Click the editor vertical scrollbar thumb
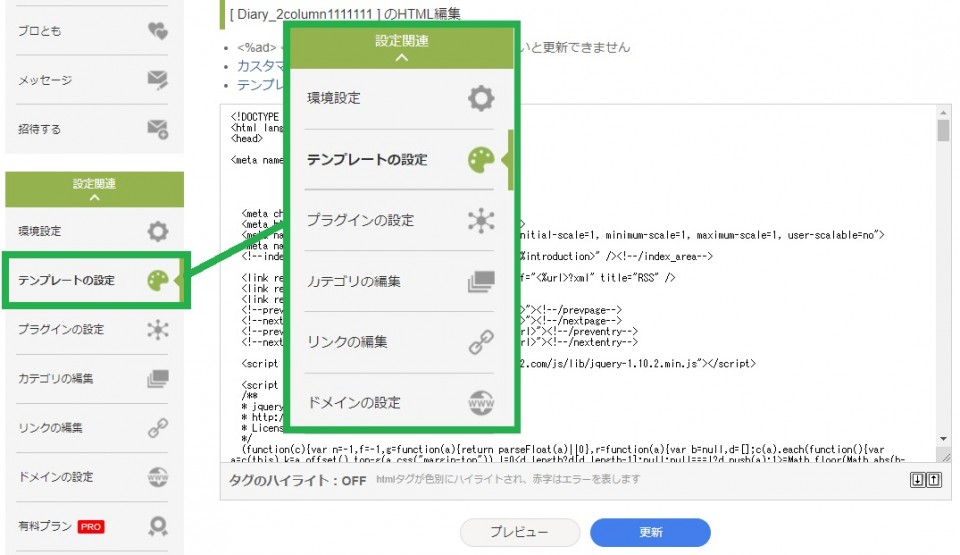The image size is (960, 555). [x=943, y=130]
